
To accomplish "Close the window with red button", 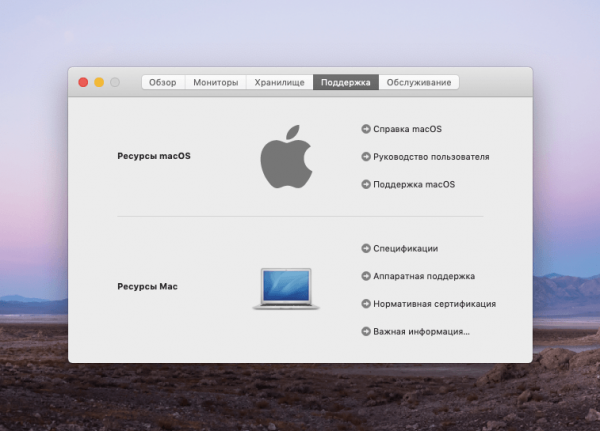I will 83,82.
